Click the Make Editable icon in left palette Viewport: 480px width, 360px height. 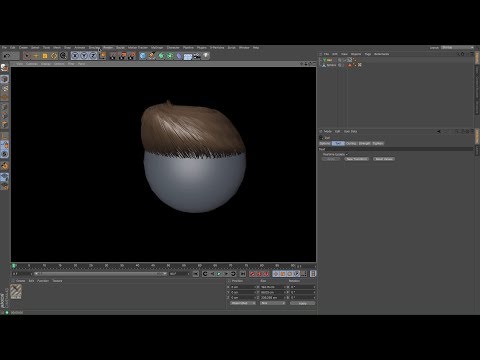[x=4, y=68]
